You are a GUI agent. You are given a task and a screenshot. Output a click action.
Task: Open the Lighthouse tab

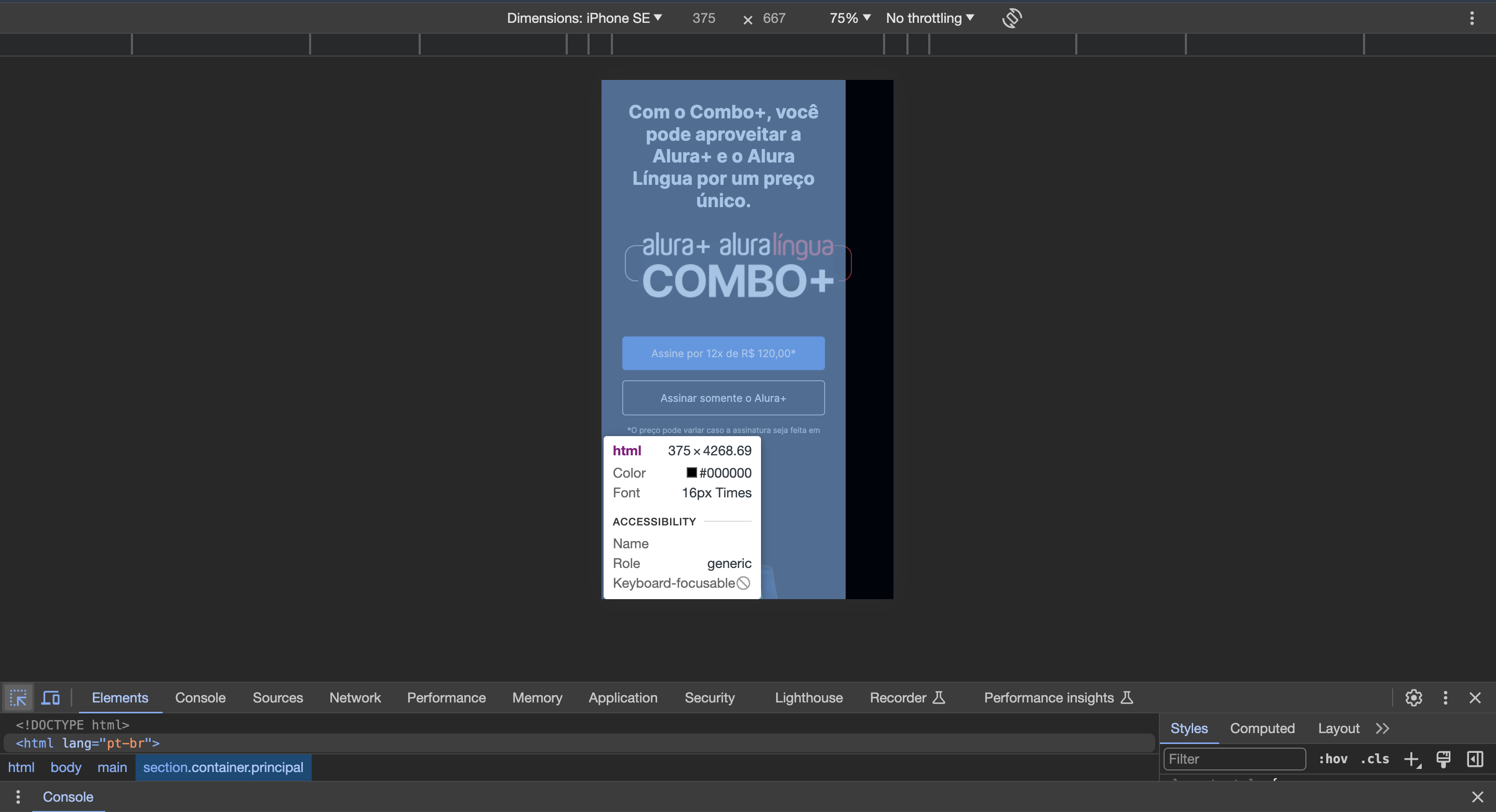click(808, 698)
